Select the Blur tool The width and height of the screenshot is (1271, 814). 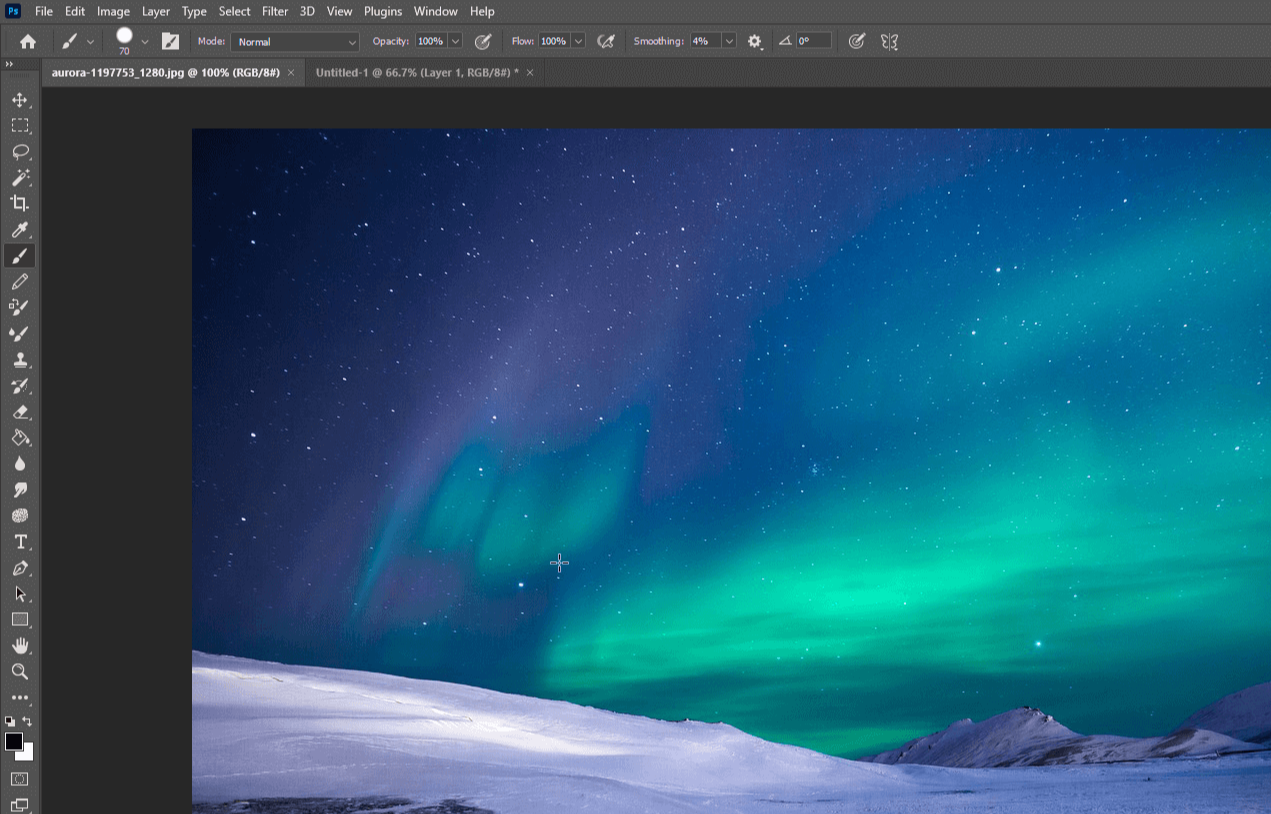tap(20, 464)
